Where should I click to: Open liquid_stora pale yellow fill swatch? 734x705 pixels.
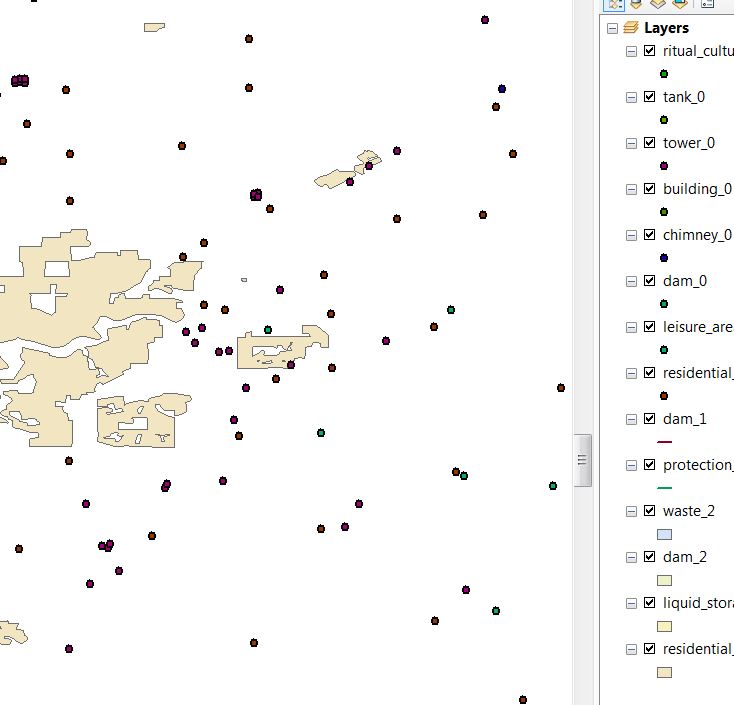coord(664,626)
